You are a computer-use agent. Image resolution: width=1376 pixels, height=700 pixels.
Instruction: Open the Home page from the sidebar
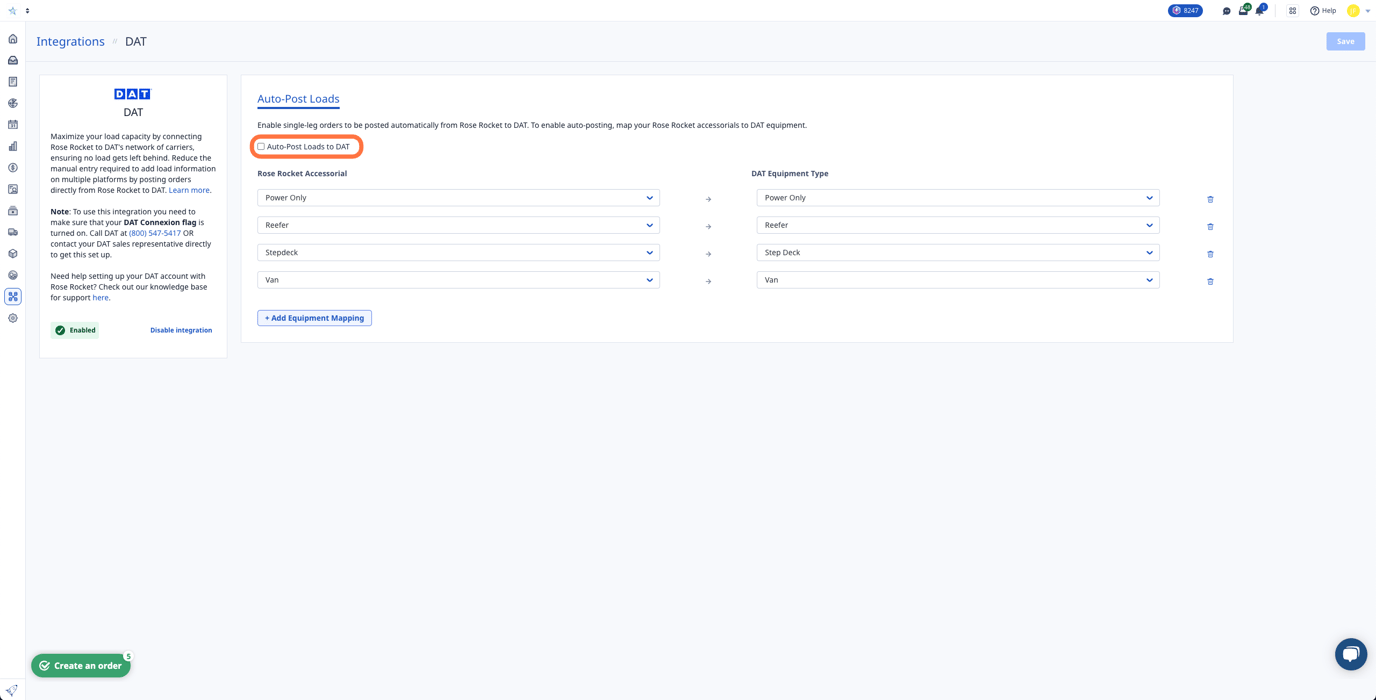coord(12,38)
